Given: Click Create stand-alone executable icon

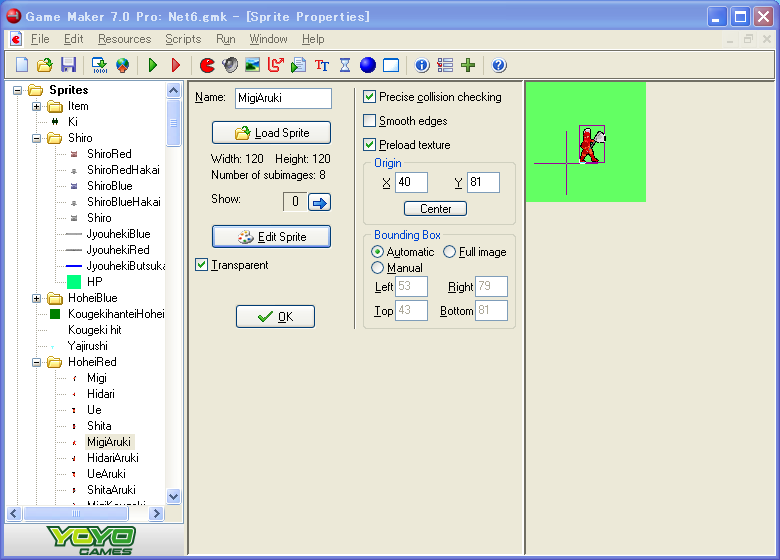Looking at the screenshot, I should (x=99, y=65).
